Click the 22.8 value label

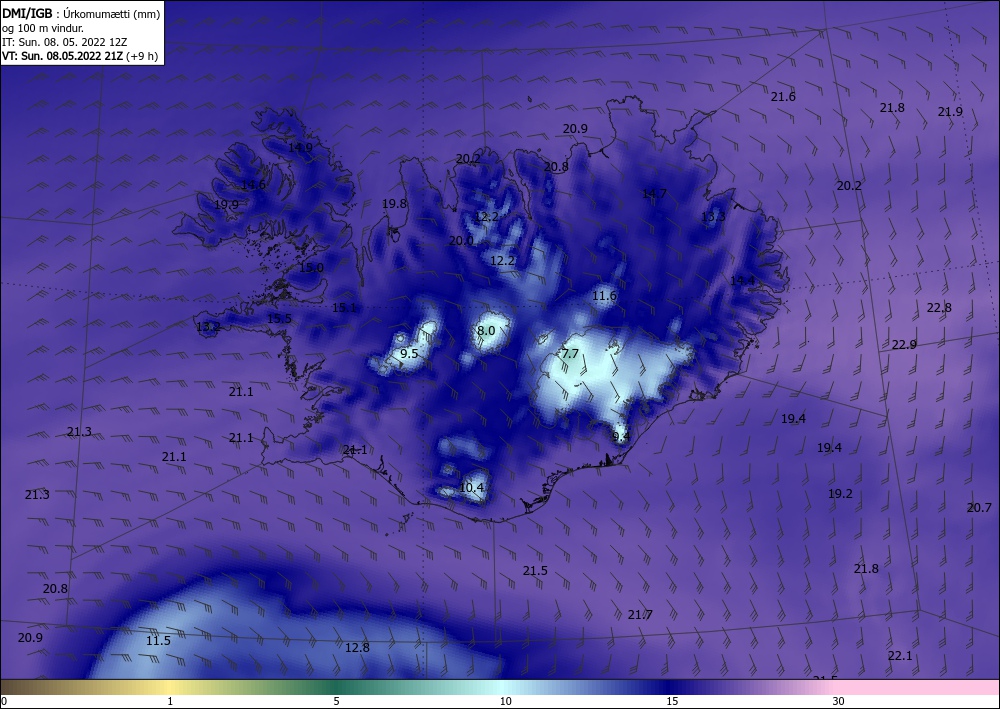click(939, 308)
